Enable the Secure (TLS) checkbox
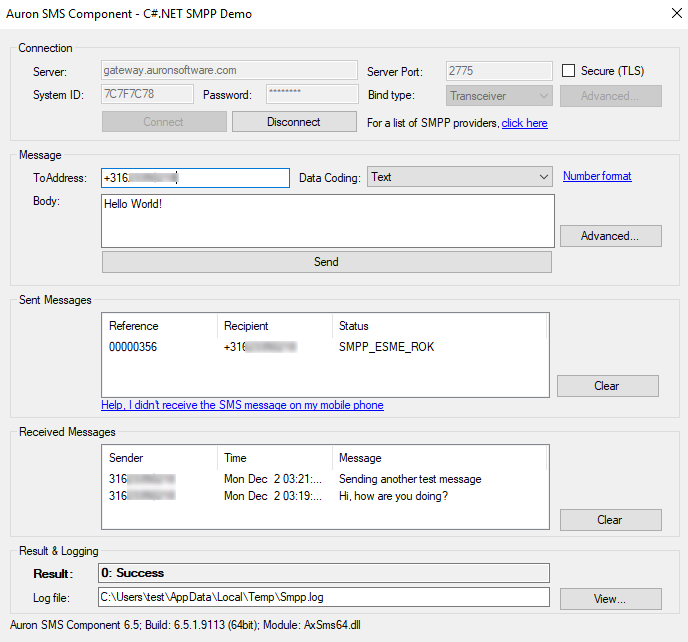688x642 pixels. pyautogui.click(x=569, y=71)
